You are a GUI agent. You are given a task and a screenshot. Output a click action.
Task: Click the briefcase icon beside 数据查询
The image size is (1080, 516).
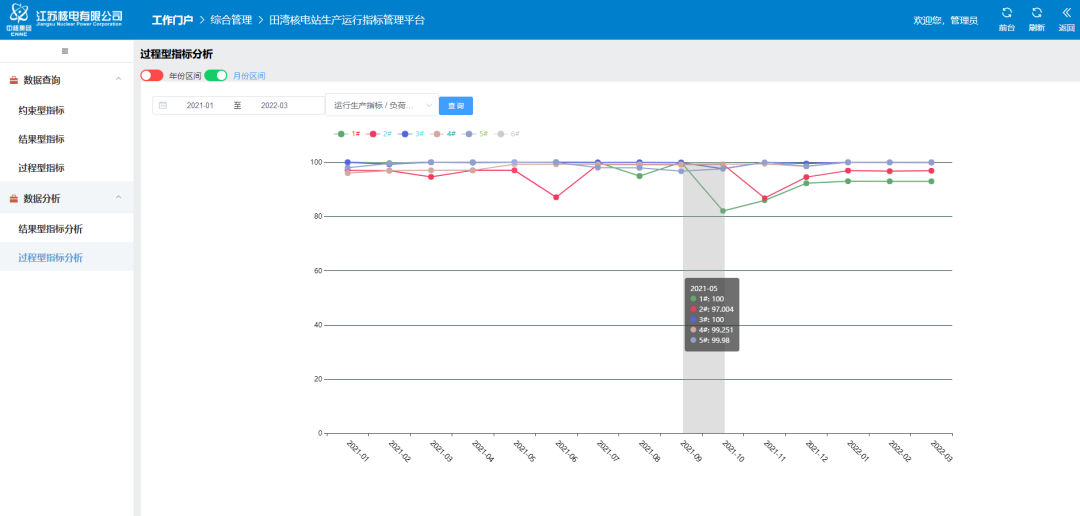point(13,80)
